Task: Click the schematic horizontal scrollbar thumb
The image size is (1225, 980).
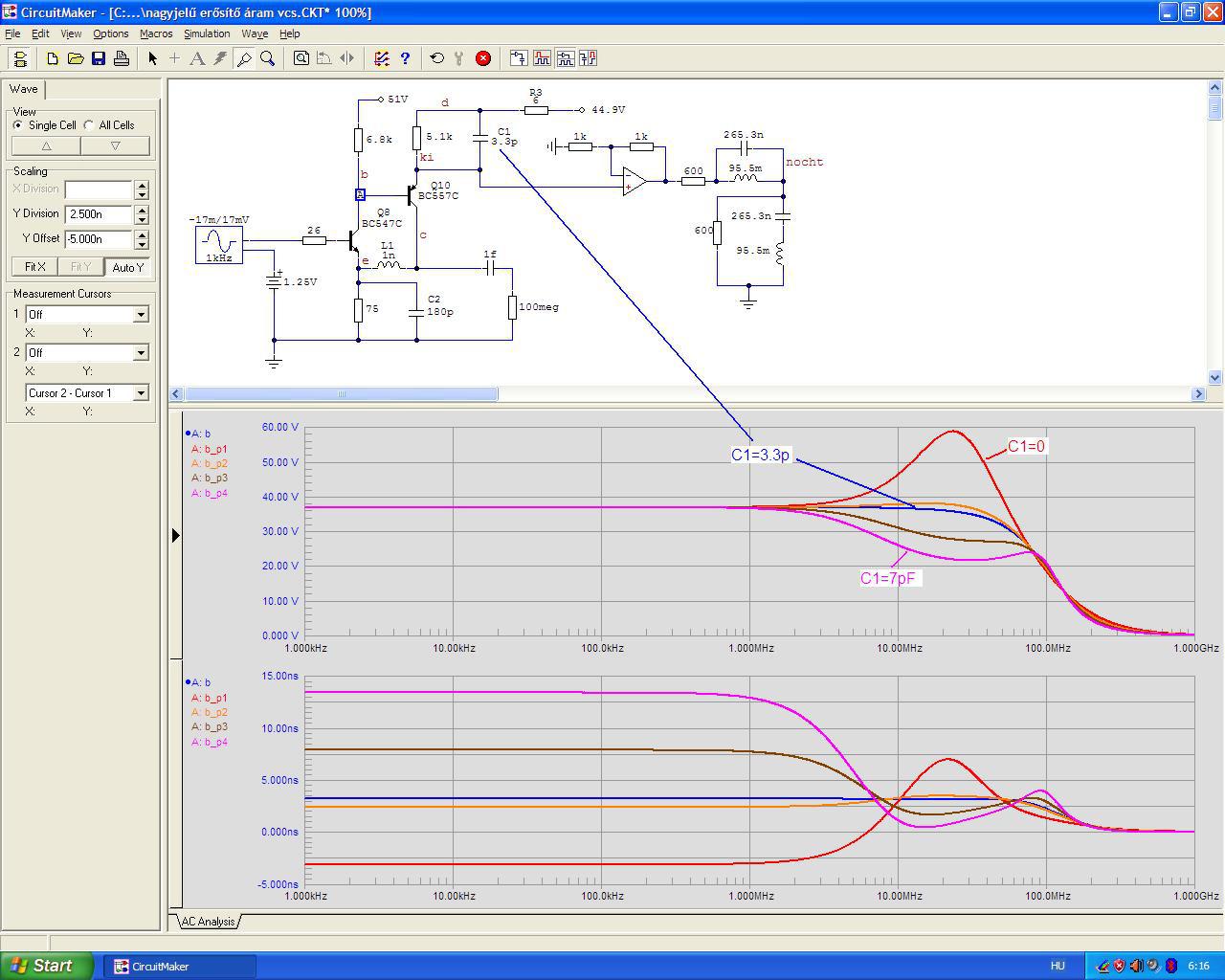Action: click(x=341, y=393)
